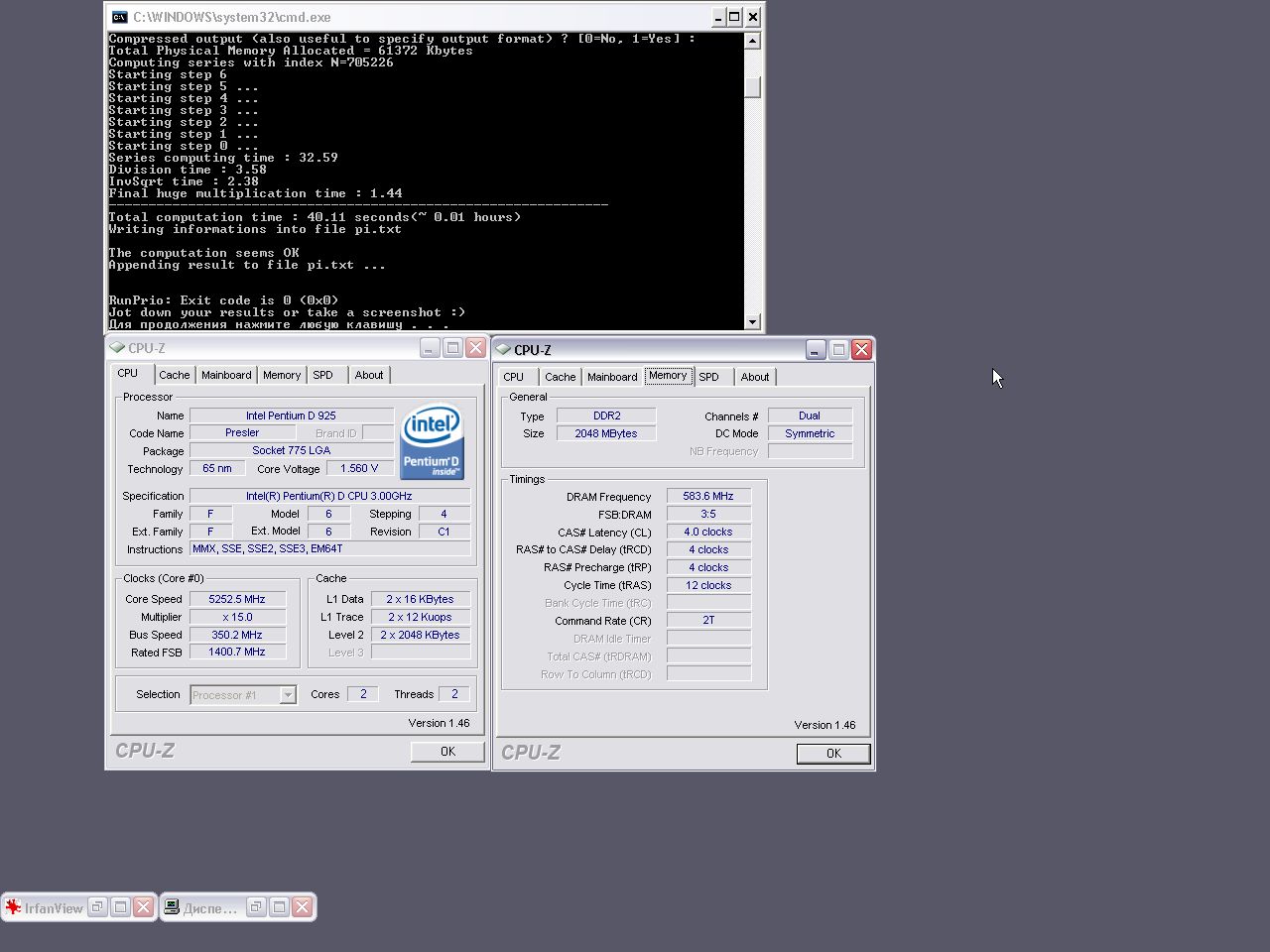Minimize the cmd.exe window

click(x=718, y=17)
